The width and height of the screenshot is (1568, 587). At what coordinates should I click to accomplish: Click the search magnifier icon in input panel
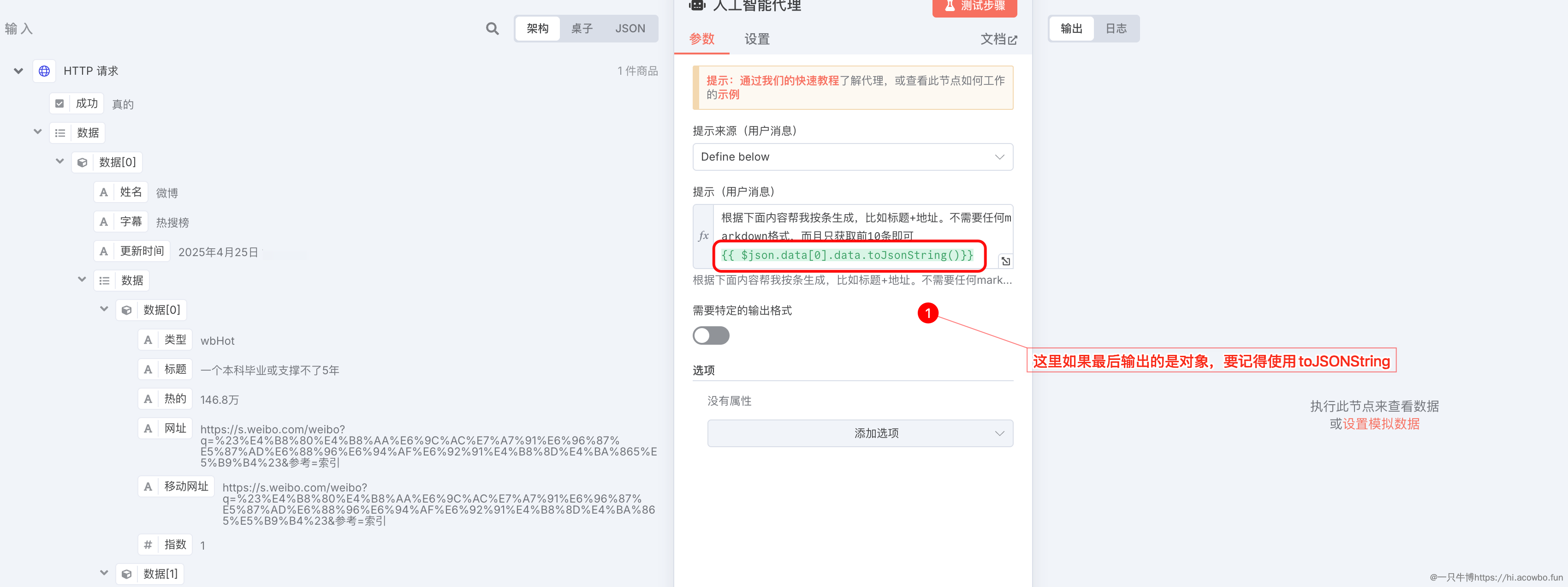coord(492,29)
